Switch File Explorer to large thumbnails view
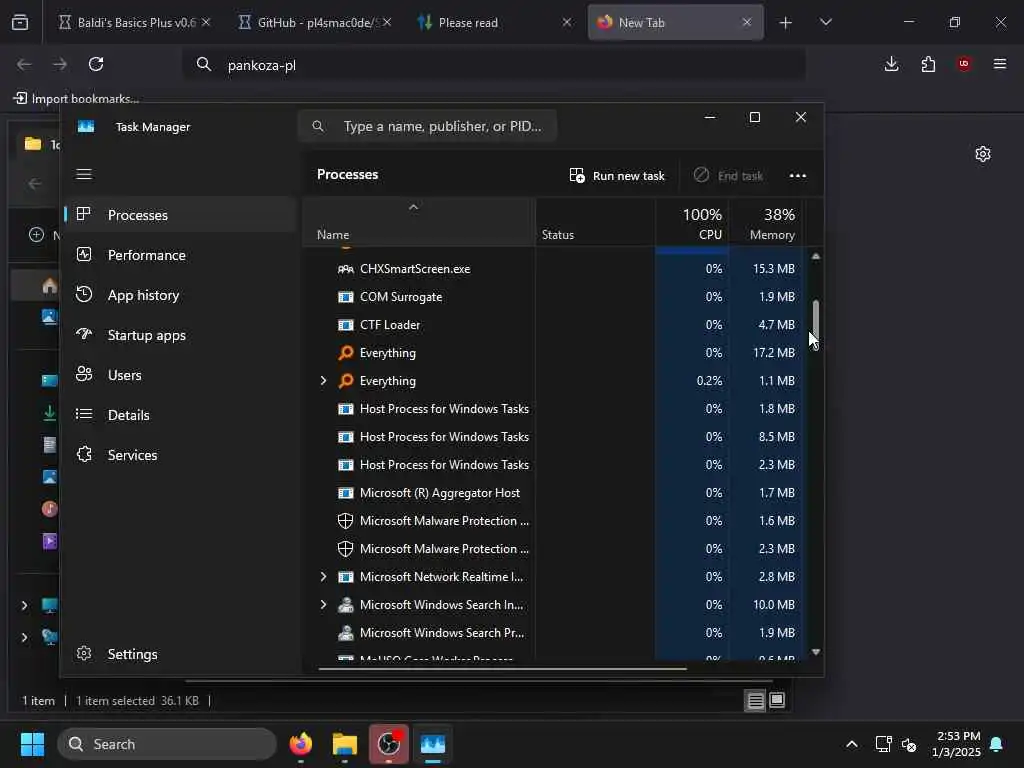The image size is (1024, 768). tap(776, 700)
